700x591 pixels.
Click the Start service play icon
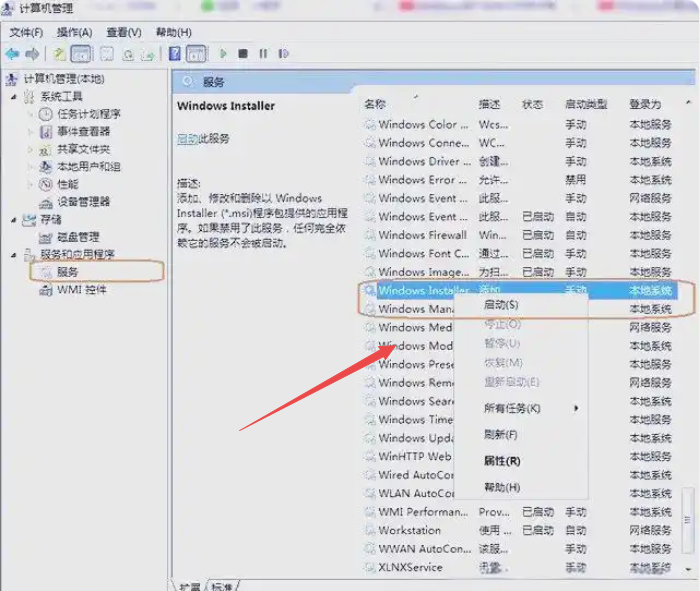(223, 54)
